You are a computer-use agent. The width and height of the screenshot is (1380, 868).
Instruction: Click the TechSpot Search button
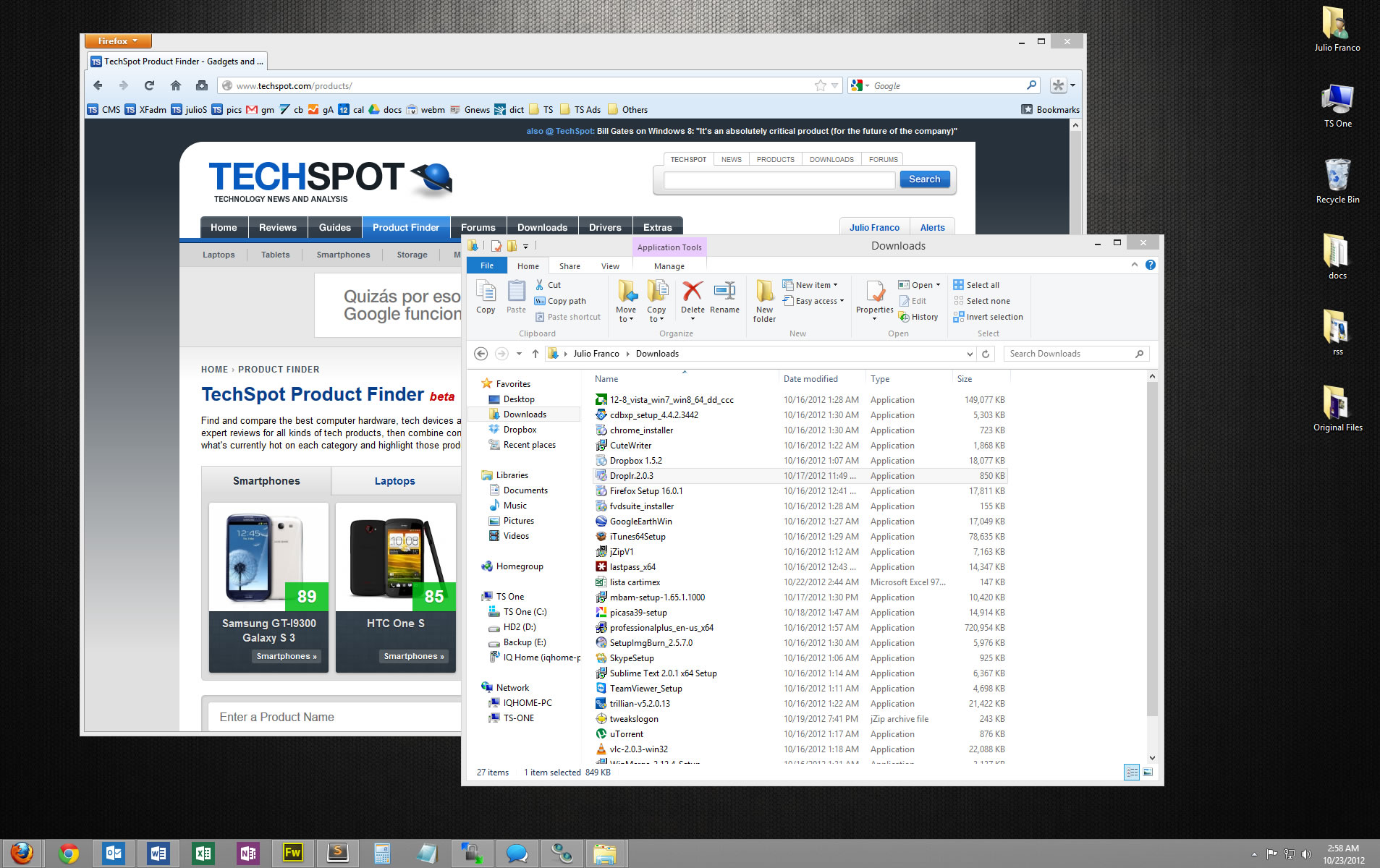click(925, 179)
